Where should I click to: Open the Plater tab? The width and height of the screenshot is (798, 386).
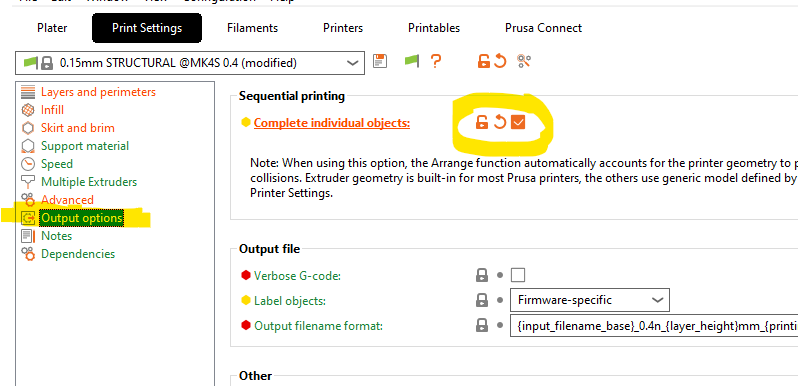(52, 28)
